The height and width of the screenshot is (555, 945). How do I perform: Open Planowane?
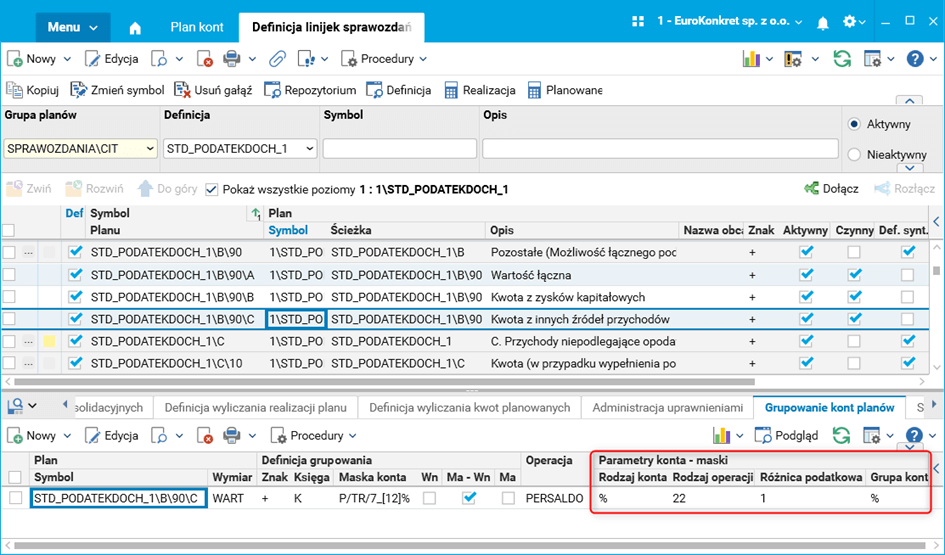565,90
